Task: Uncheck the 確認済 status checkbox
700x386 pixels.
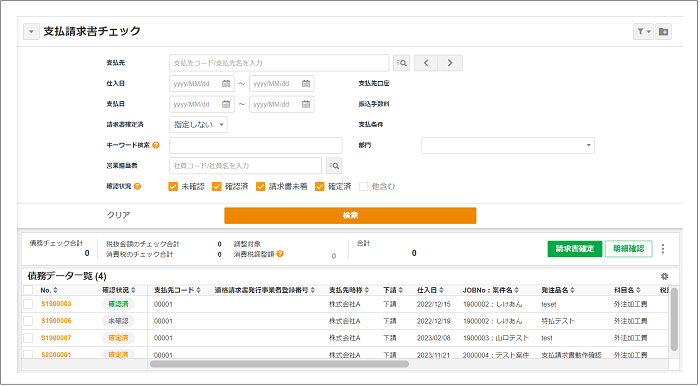Action: (x=217, y=187)
